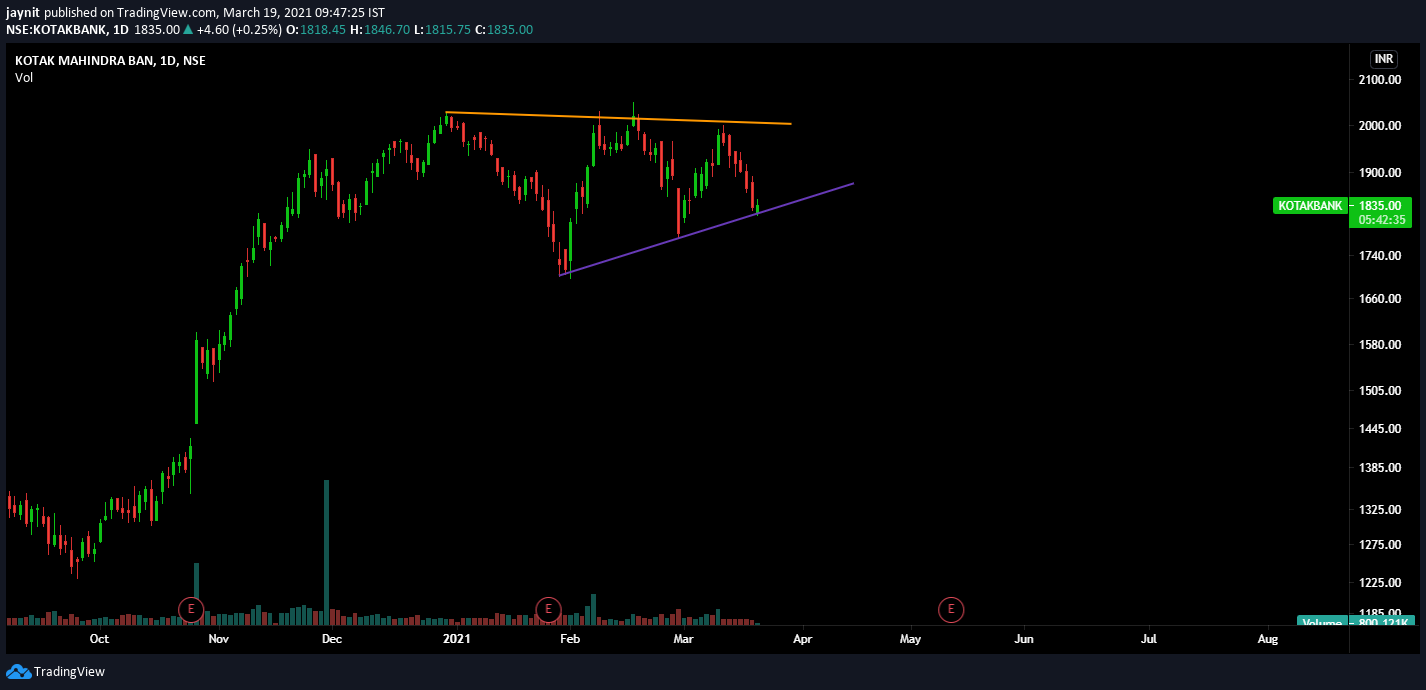Click the open value O:1818.45
Image resolution: width=1426 pixels, height=690 pixels.
(x=316, y=29)
